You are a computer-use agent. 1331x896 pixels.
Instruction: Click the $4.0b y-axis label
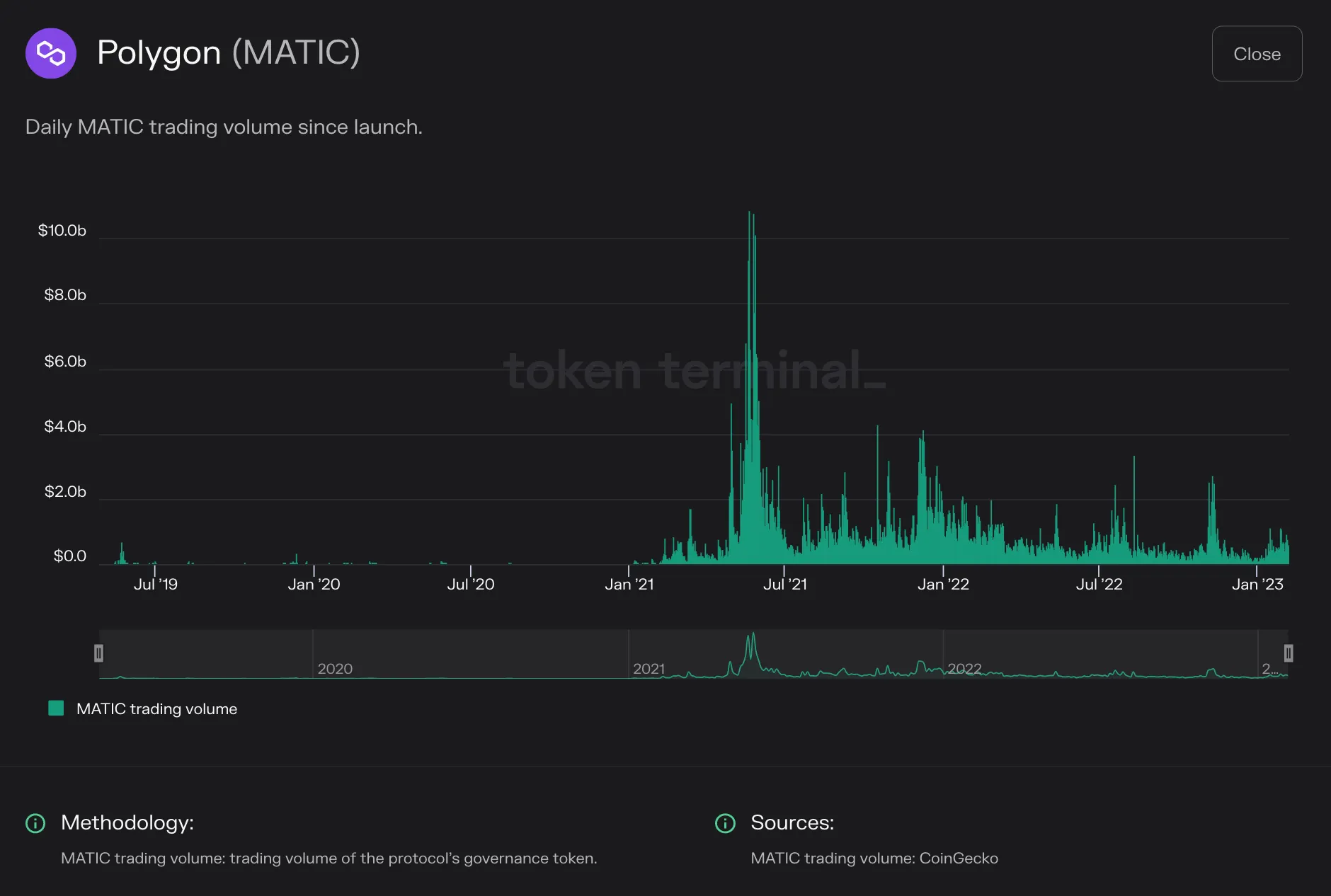pyautogui.click(x=65, y=427)
